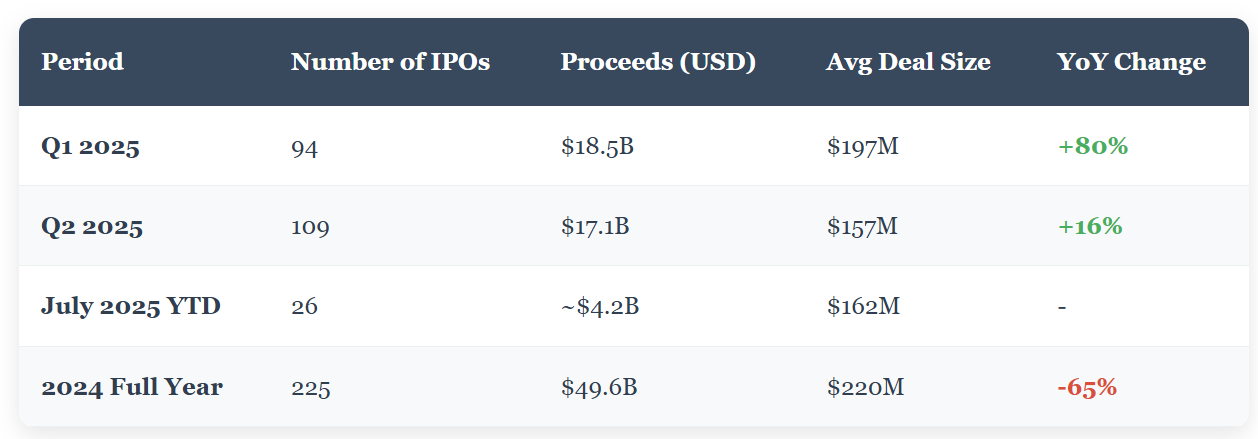The width and height of the screenshot is (1258, 439).
Task: Click the +16% YoY change value
Action: click(x=1090, y=226)
